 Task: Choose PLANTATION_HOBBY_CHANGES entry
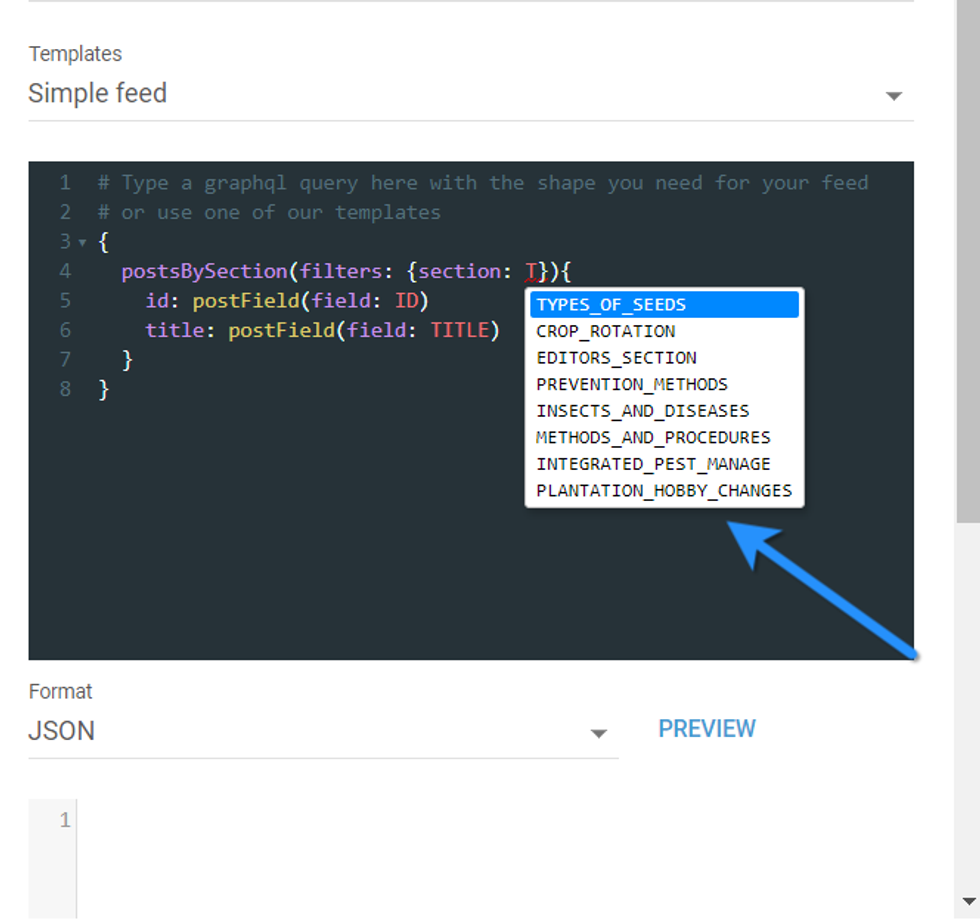(664, 491)
